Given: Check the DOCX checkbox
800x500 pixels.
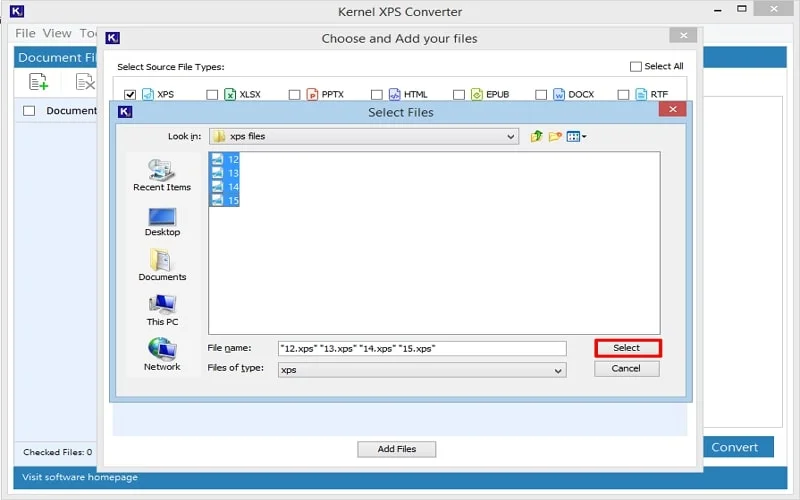Looking at the screenshot, I should 541,94.
